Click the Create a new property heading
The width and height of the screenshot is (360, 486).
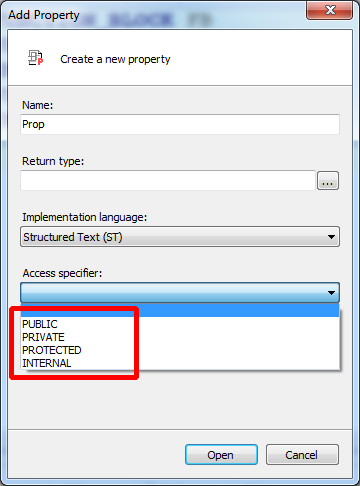(x=115, y=59)
